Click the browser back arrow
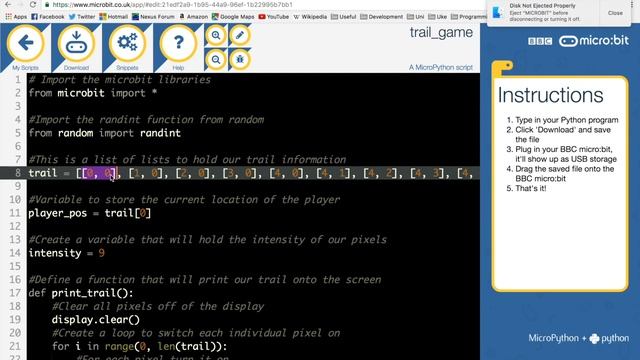This screenshot has width=640, height=360. tap(8, 4)
